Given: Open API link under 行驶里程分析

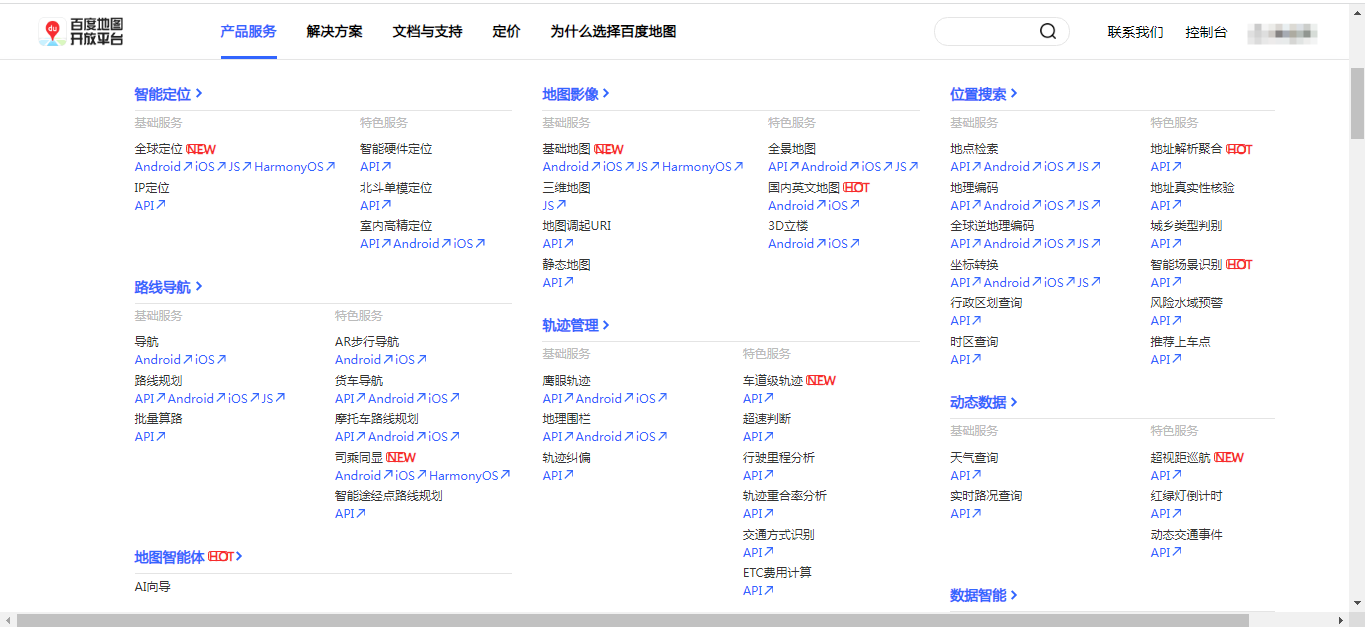Looking at the screenshot, I should pyautogui.click(x=759, y=475).
